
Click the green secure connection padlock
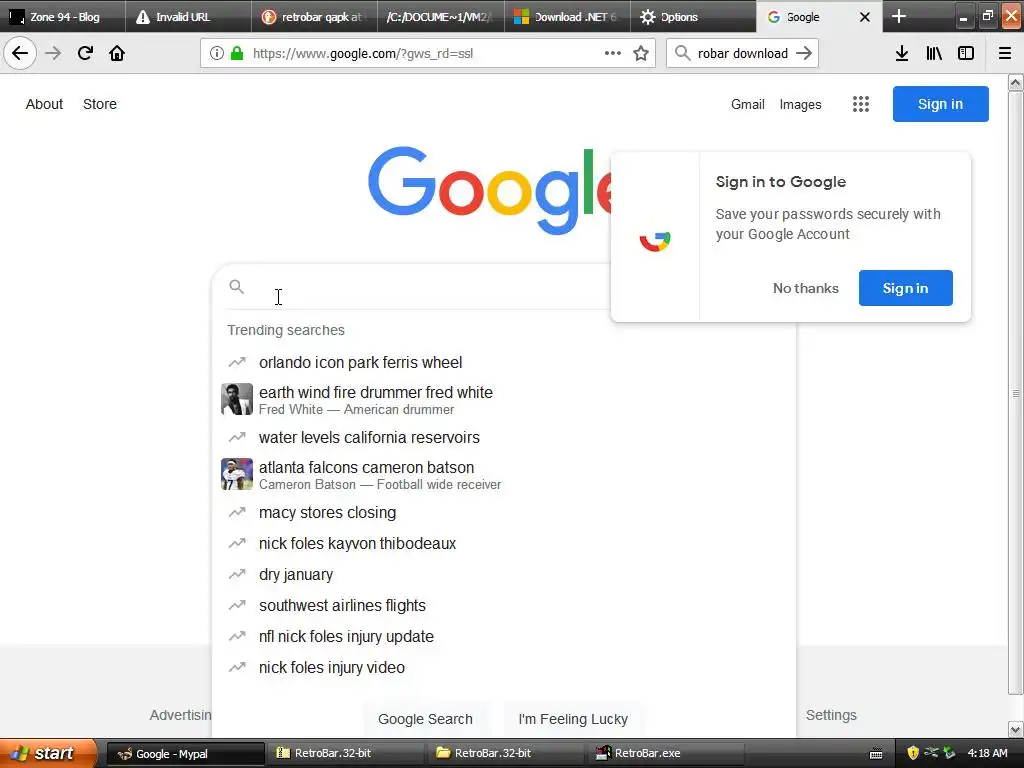[x=237, y=54]
